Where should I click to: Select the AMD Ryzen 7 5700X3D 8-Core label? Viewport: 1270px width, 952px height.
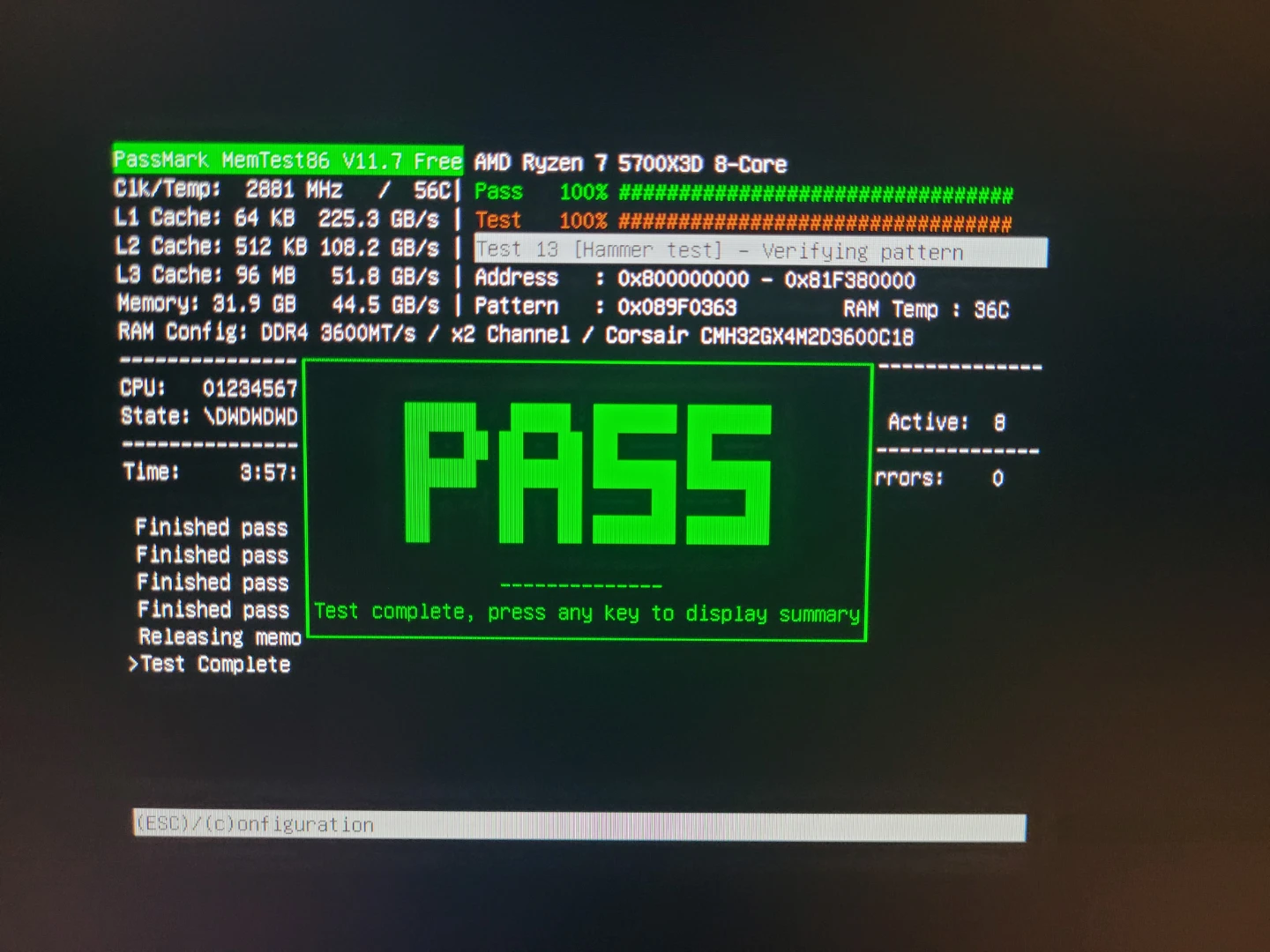click(x=631, y=163)
